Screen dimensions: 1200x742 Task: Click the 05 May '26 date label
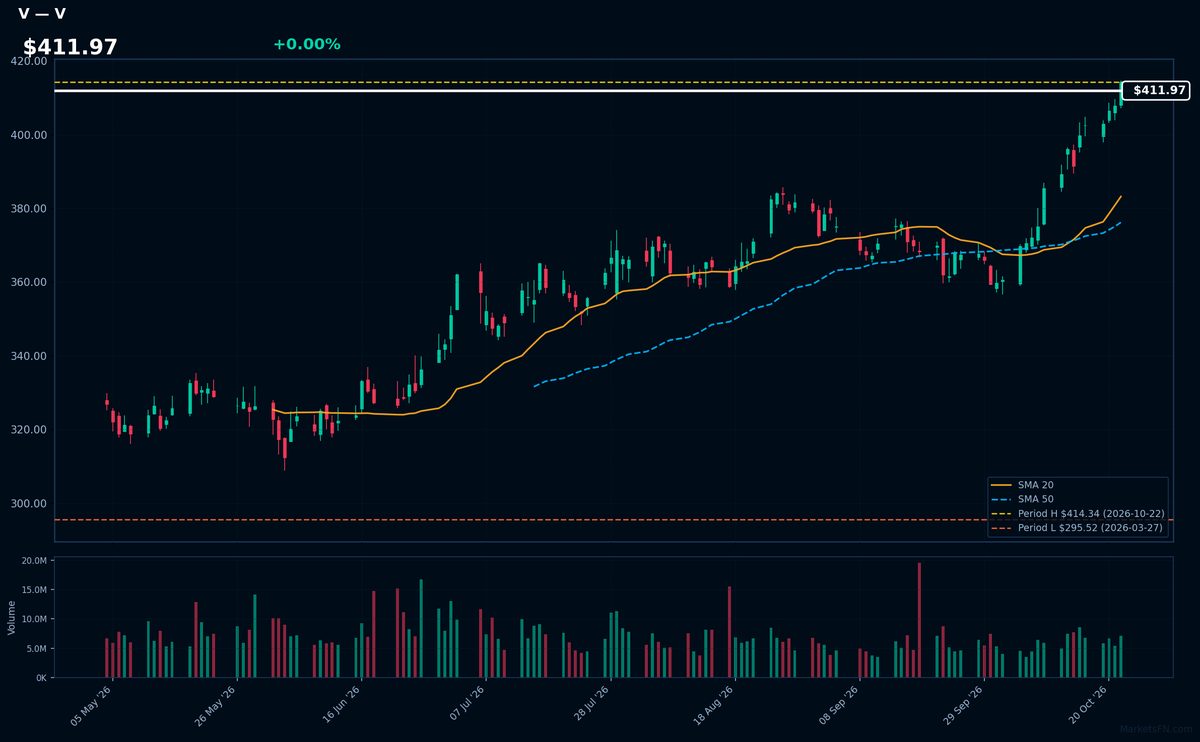(x=91, y=704)
